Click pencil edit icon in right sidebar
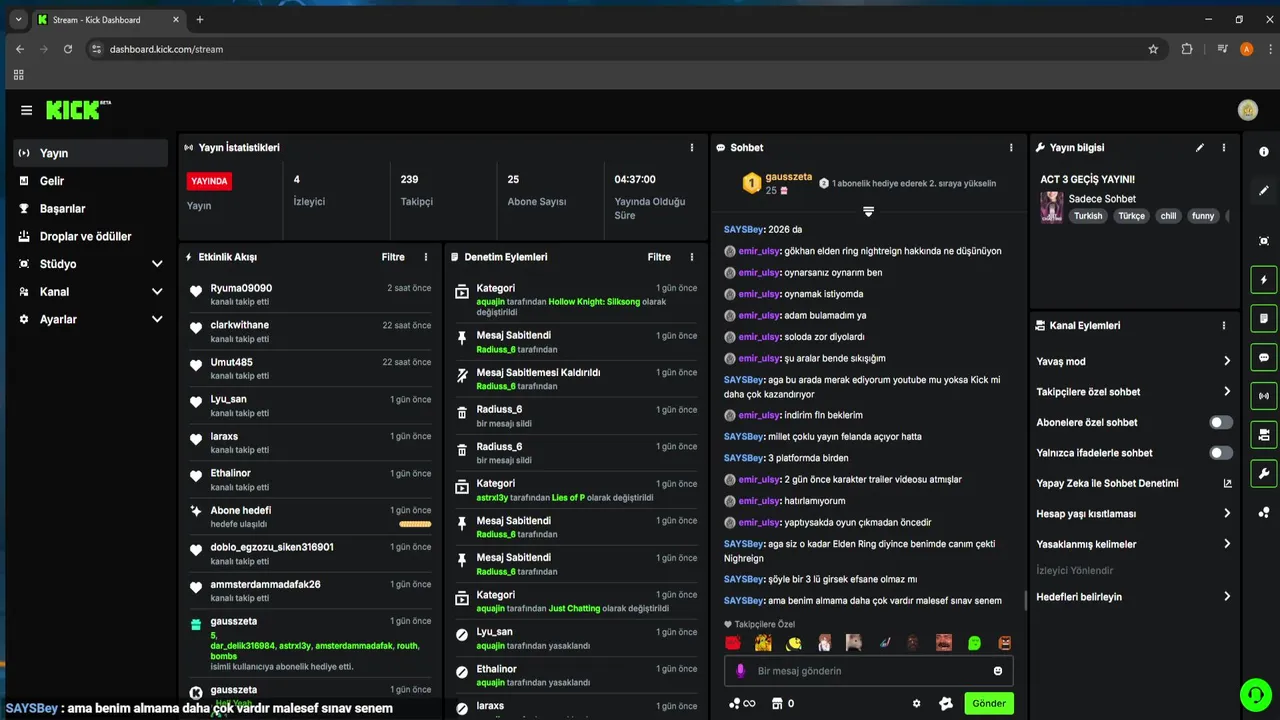 pyautogui.click(x=1264, y=190)
